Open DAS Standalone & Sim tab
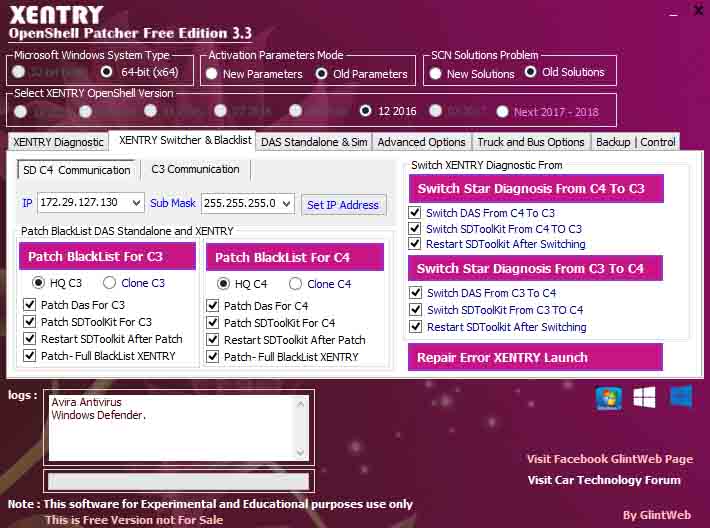 pos(314,142)
